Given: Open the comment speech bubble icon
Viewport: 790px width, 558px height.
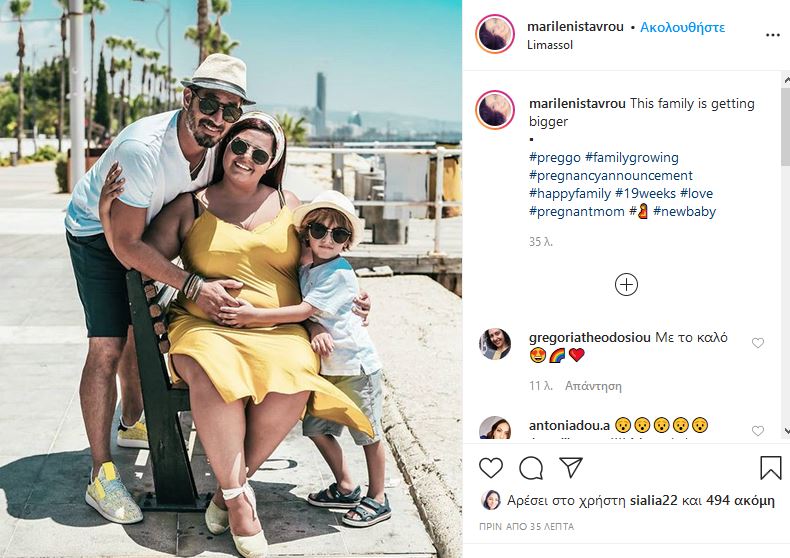Looking at the screenshot, I should 531,468.
